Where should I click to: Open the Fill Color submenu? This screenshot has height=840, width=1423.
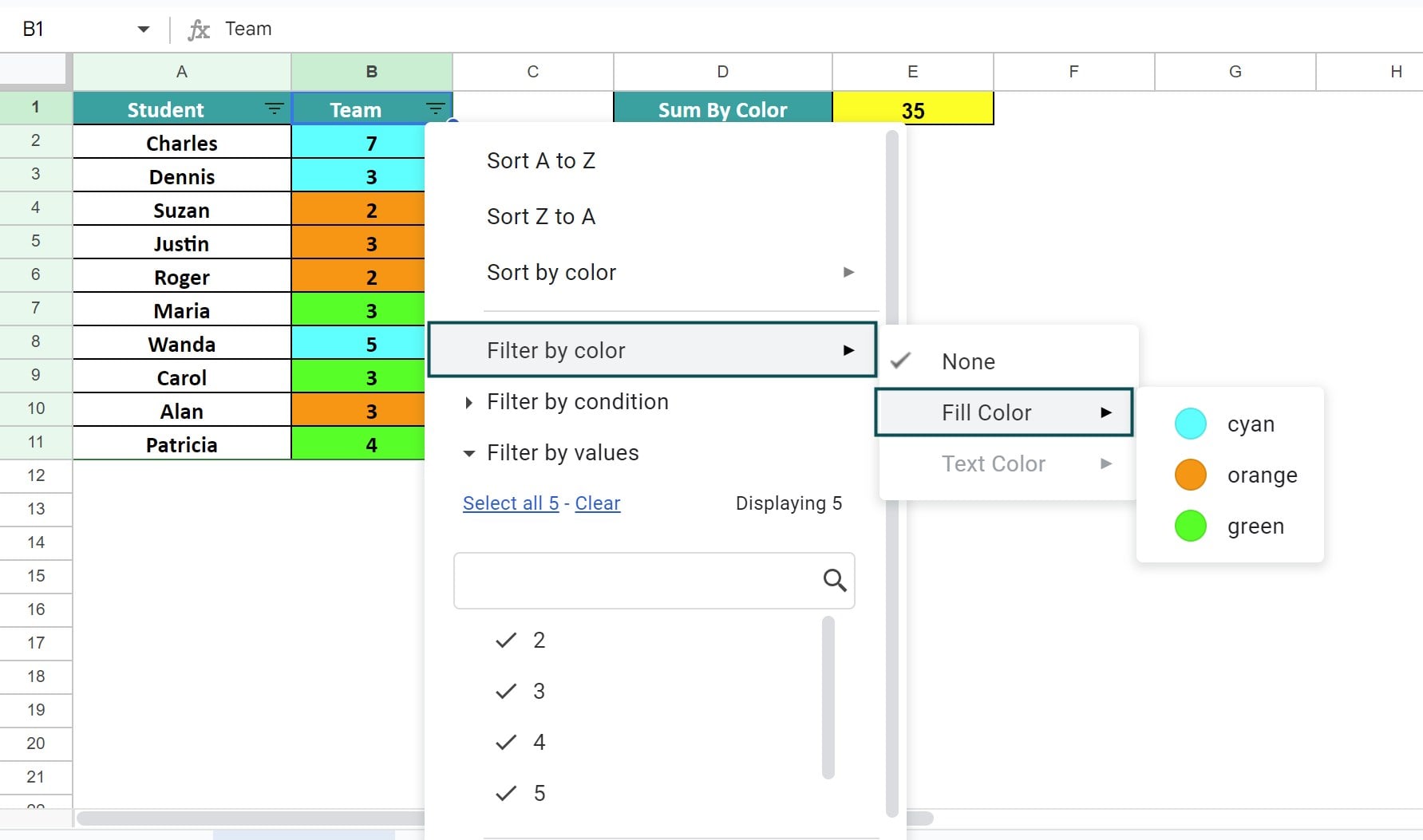pyautogui.click(x=986, y=412)
